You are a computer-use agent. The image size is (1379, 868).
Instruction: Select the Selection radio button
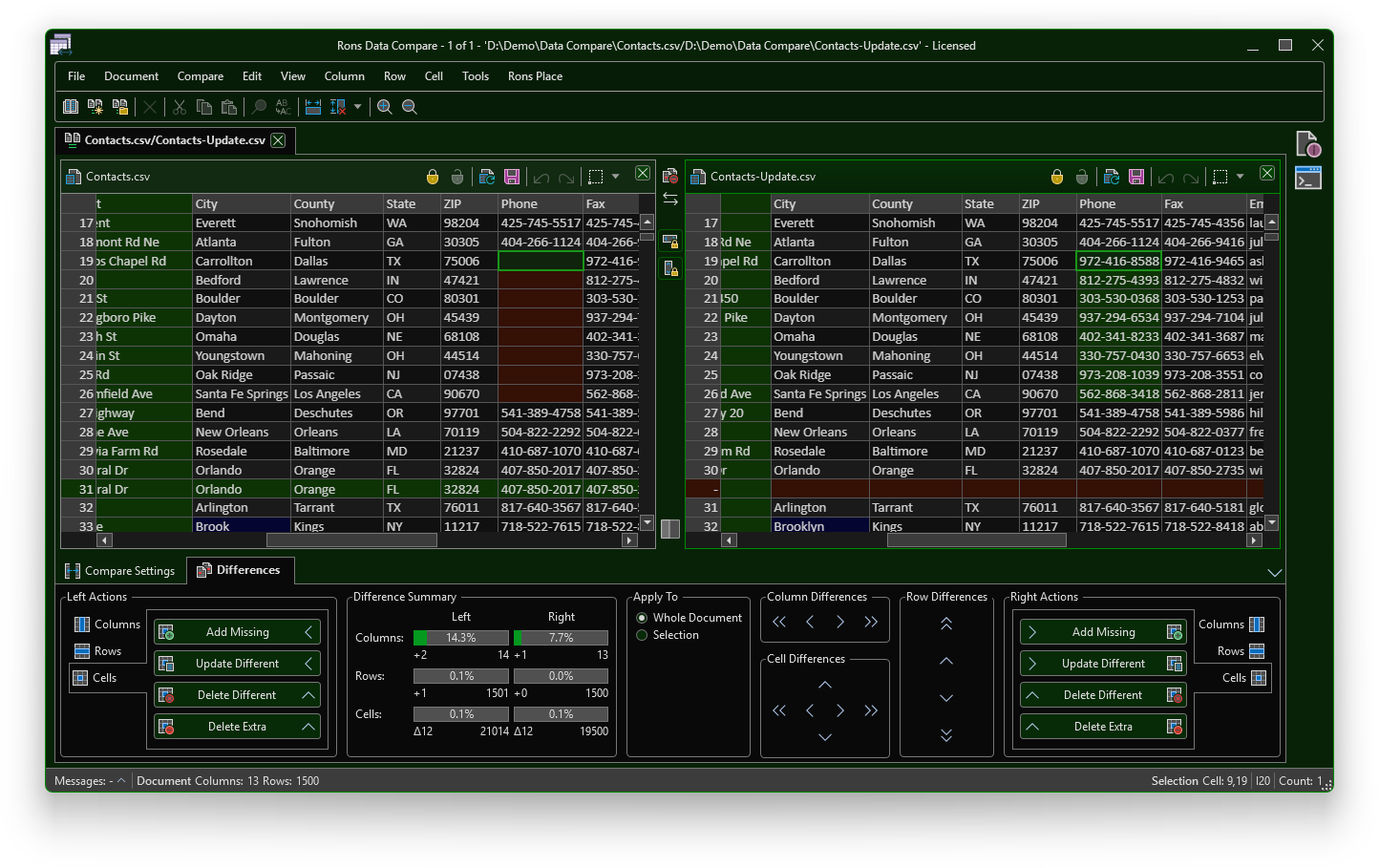(642, 635)
